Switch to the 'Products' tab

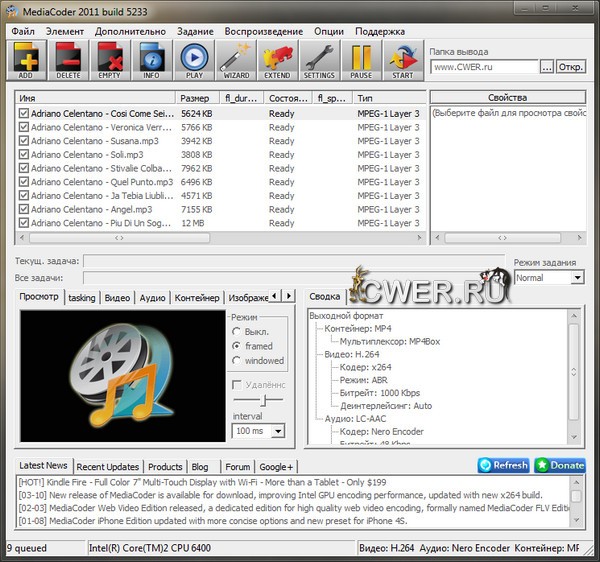point(165,467)
